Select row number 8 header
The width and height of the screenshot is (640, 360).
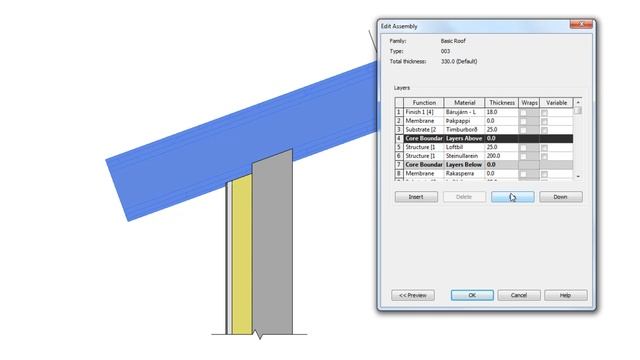click(x=399, y=173)
